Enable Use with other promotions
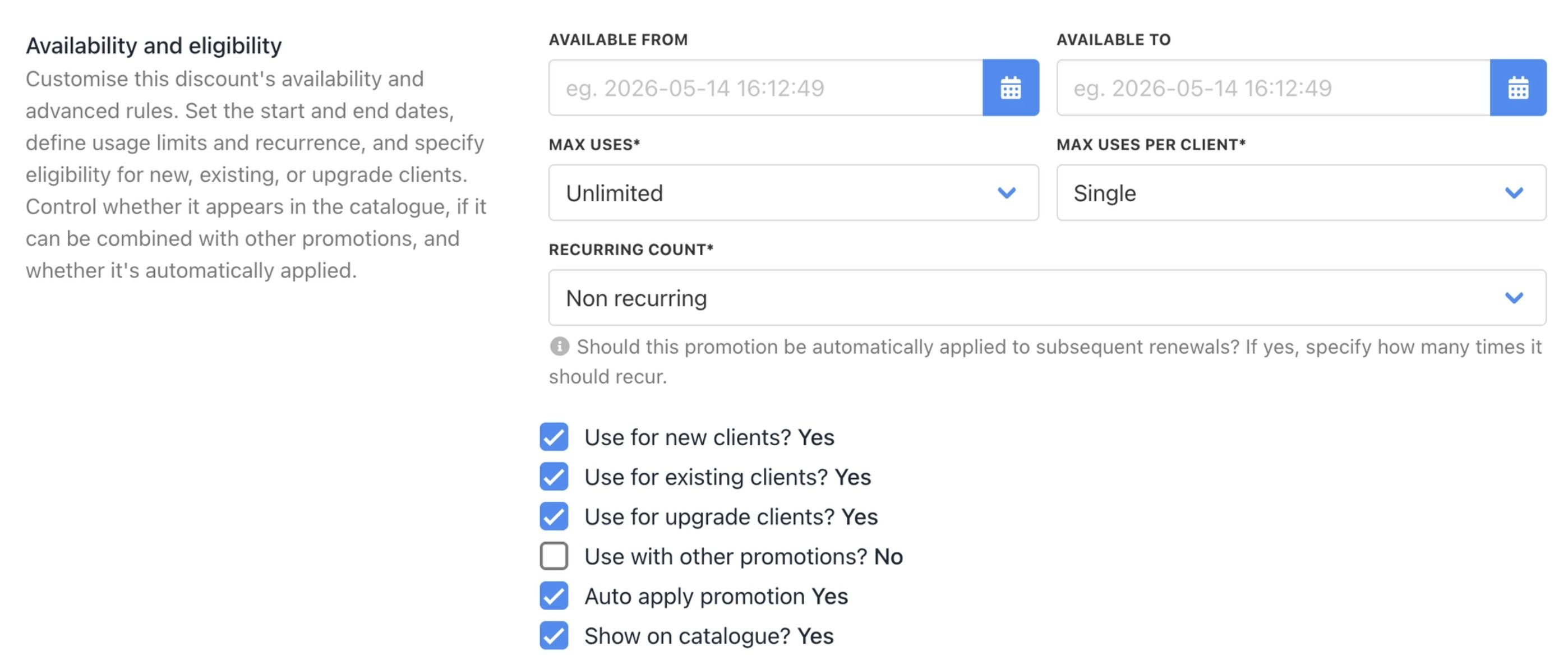Screen dimensions: 1568x665 pyautogui.click(x=554, y=556)
